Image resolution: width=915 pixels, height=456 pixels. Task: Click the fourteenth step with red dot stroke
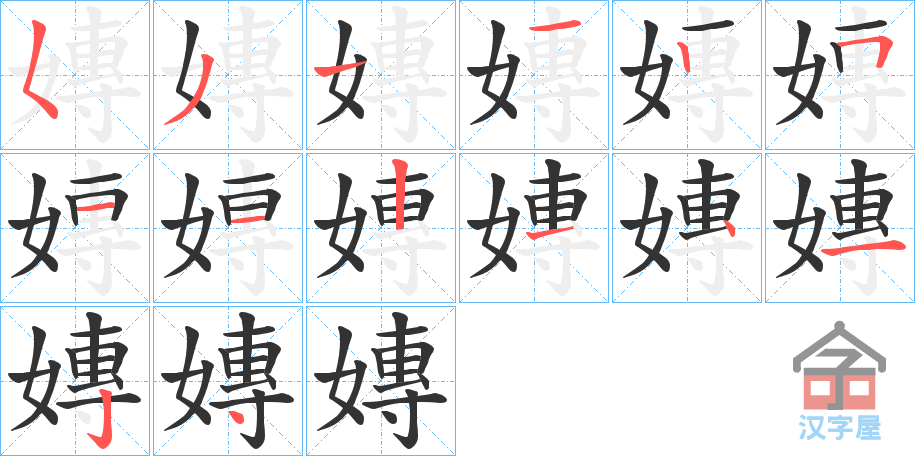(x=228, y=381)
